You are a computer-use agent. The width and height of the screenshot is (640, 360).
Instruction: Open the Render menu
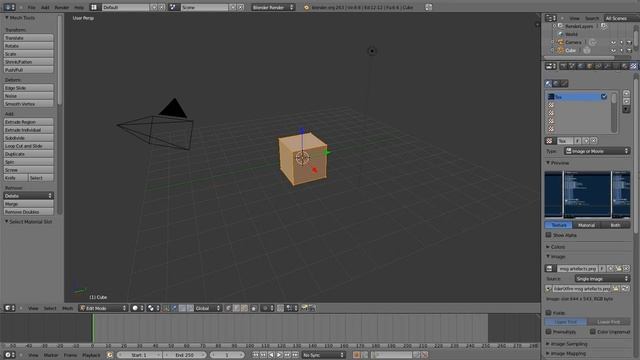[62, 7]
